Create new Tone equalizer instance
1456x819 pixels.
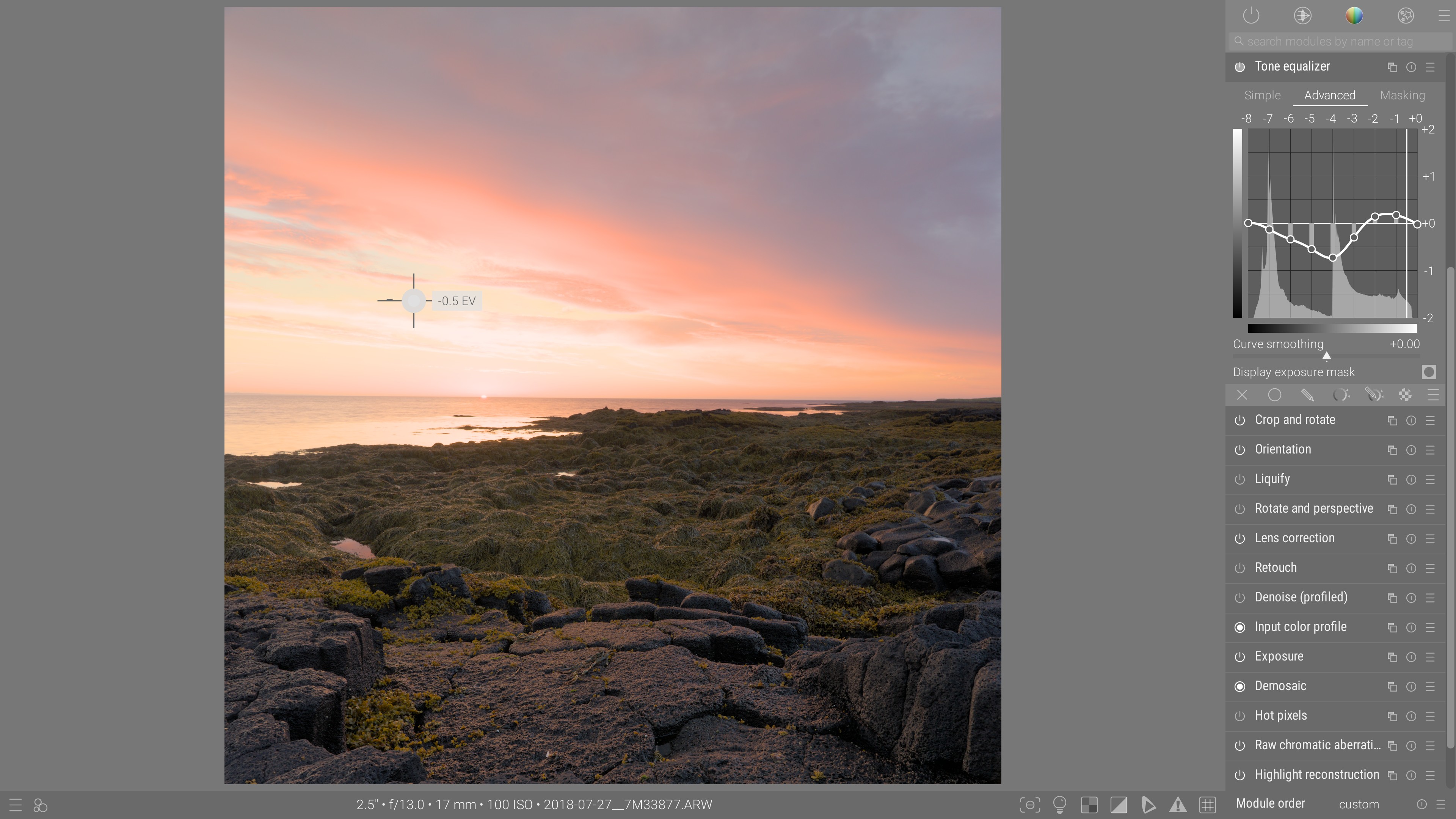tap(1392, 67)
